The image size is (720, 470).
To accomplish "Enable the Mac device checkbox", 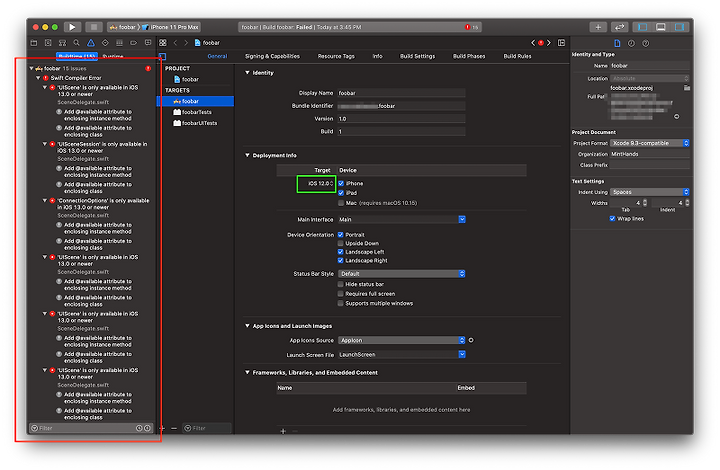I will coord(341,202).
